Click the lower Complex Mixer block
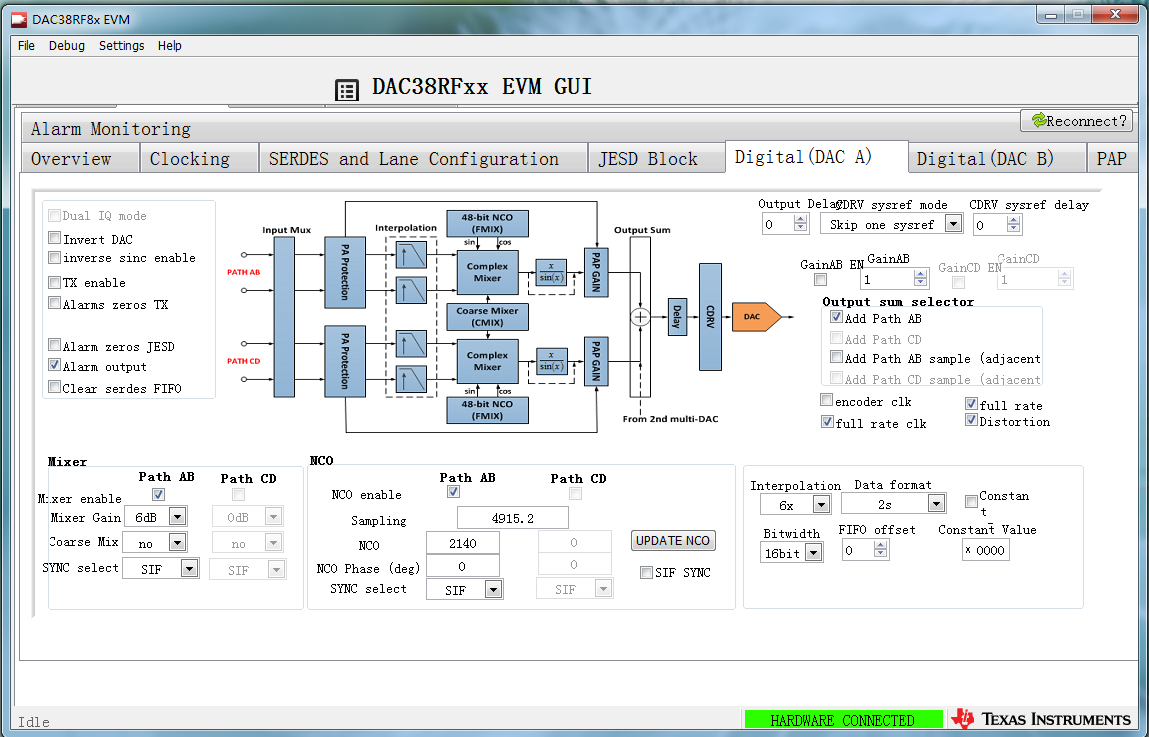The height and width of the screenshot is (737, 1149). pos(487,361)
